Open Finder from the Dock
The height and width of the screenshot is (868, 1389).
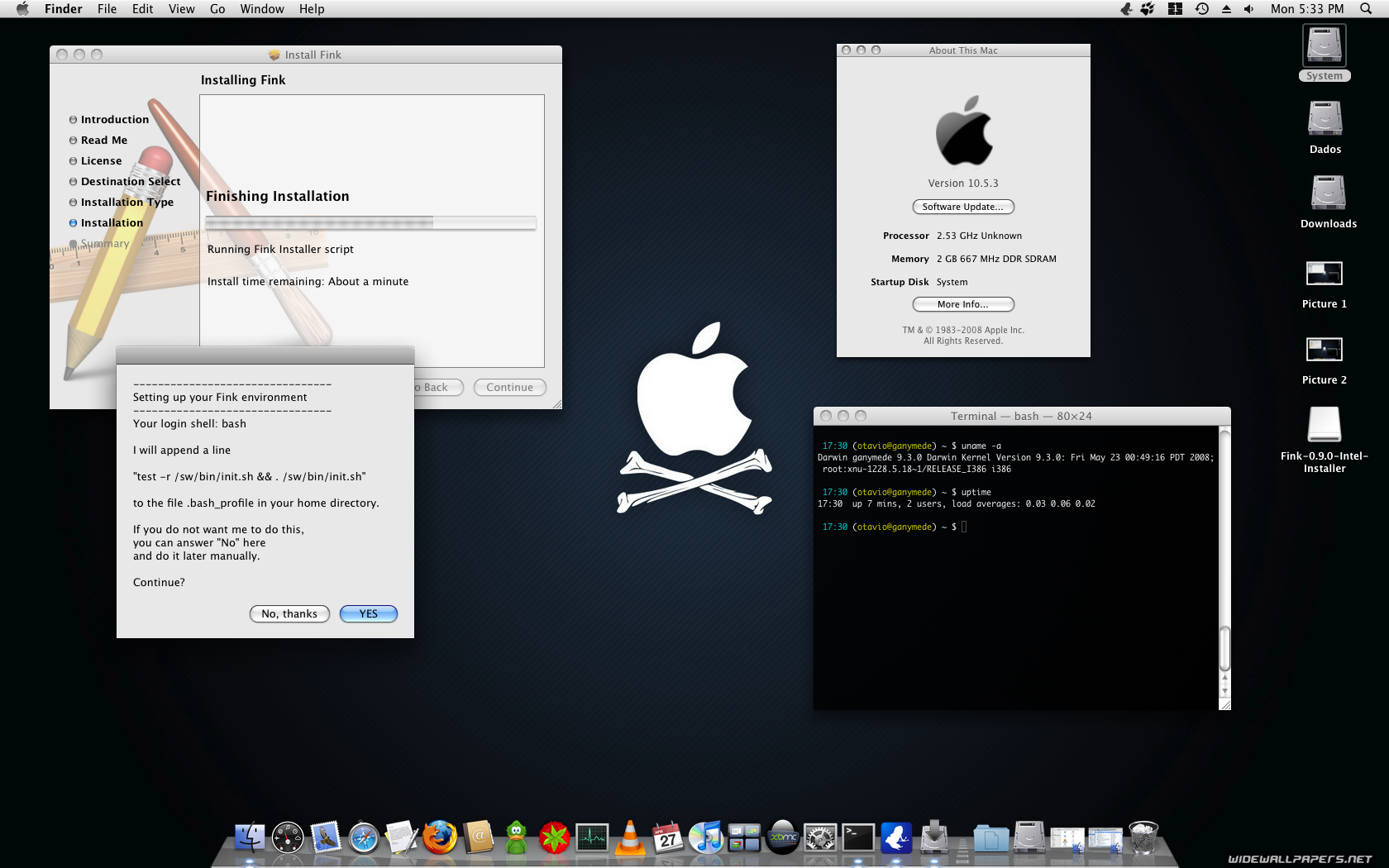pos(249,837)
